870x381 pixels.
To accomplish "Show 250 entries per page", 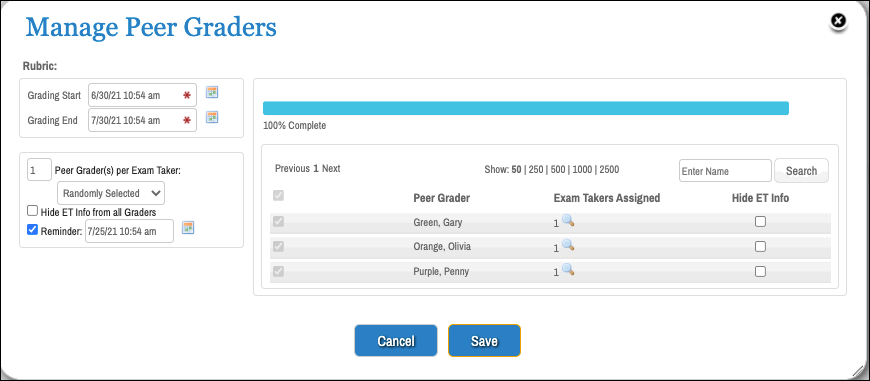I will (x=534, y=170).
